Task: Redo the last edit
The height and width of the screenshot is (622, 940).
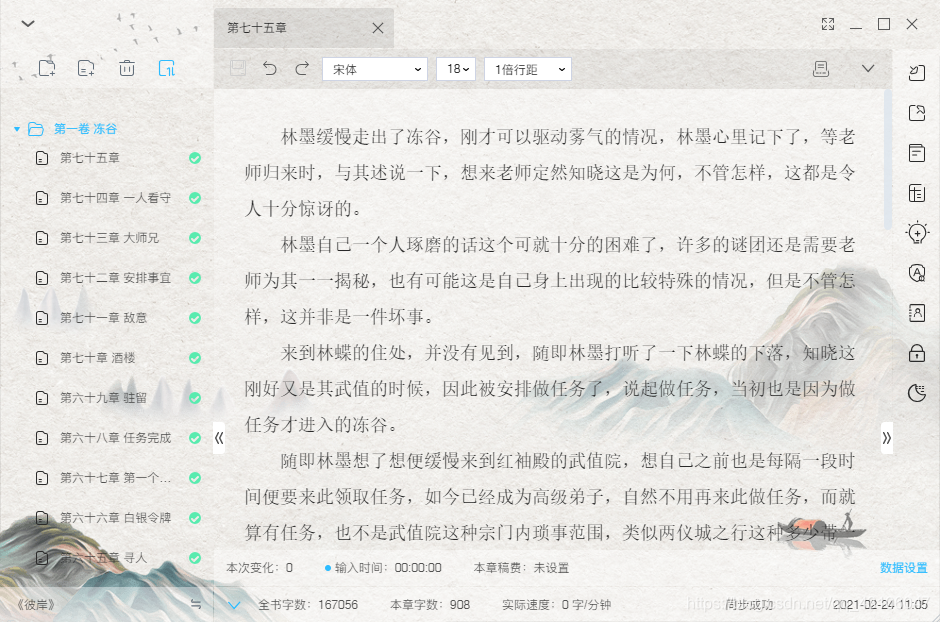Action: [302, 69]
